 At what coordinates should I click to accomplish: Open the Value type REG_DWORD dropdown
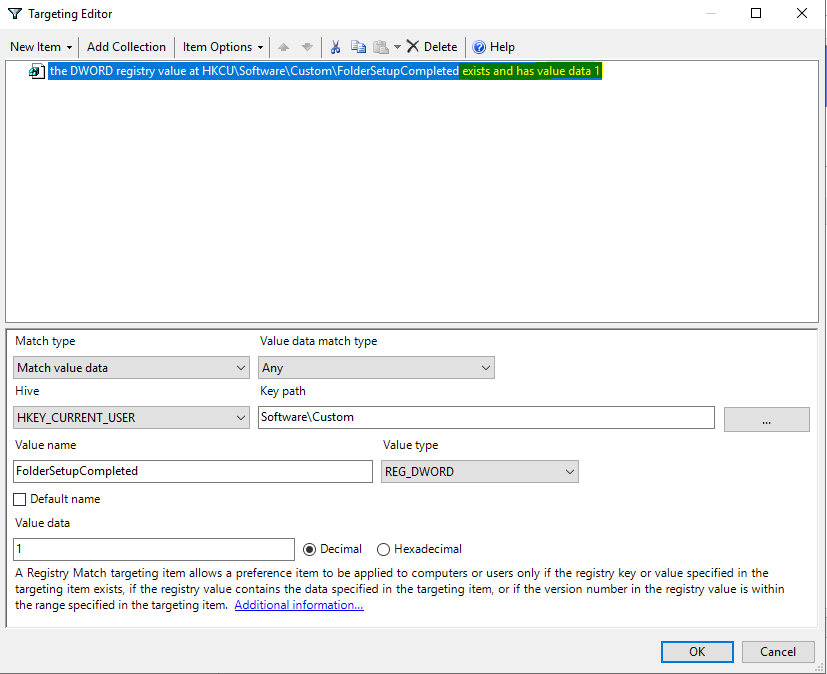coord(479,471)
